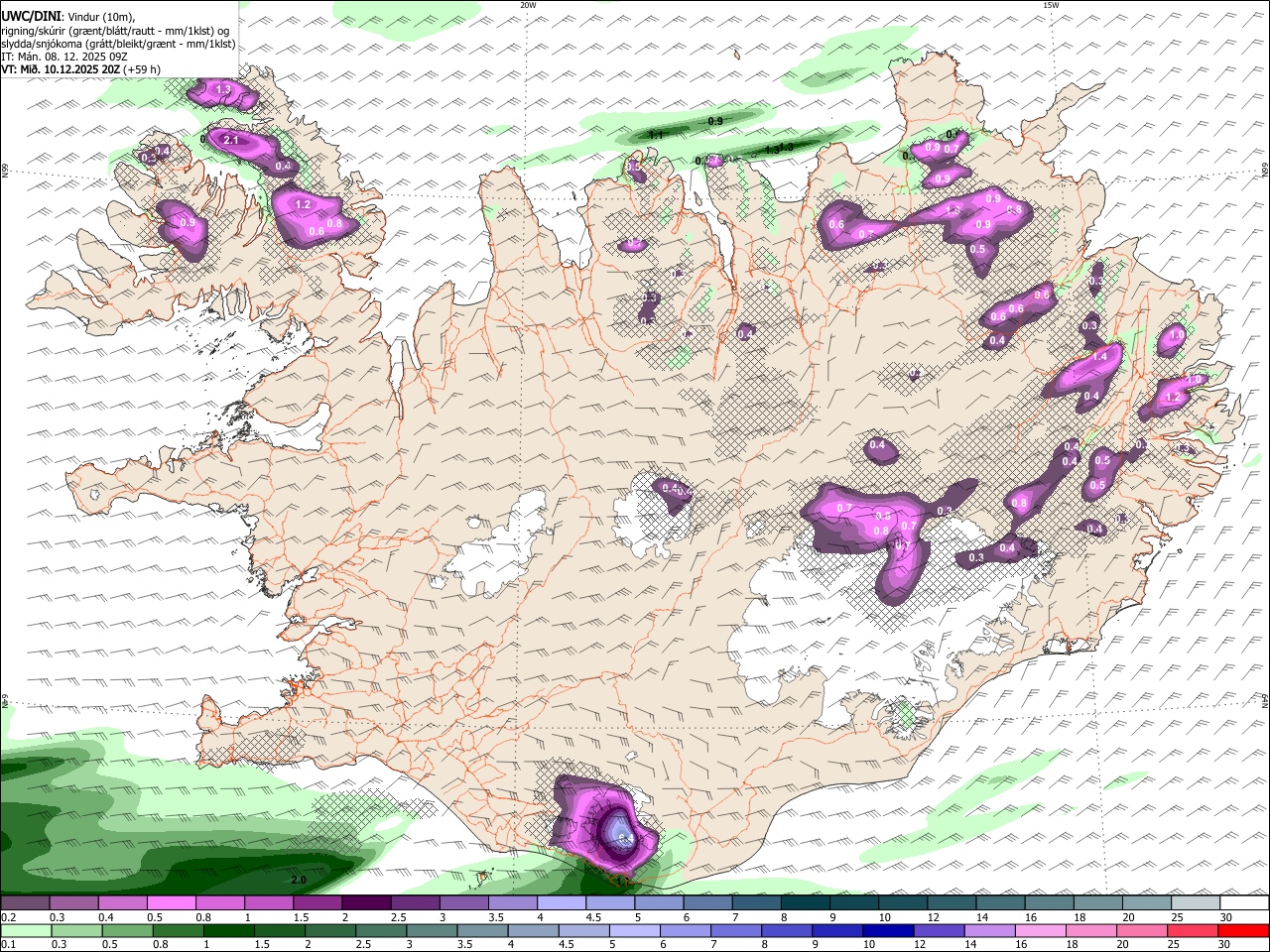Select dusky purple 0.2 swatch in upper legend
The height and width of the screenshot is (952, 1270).
point(25,903)
